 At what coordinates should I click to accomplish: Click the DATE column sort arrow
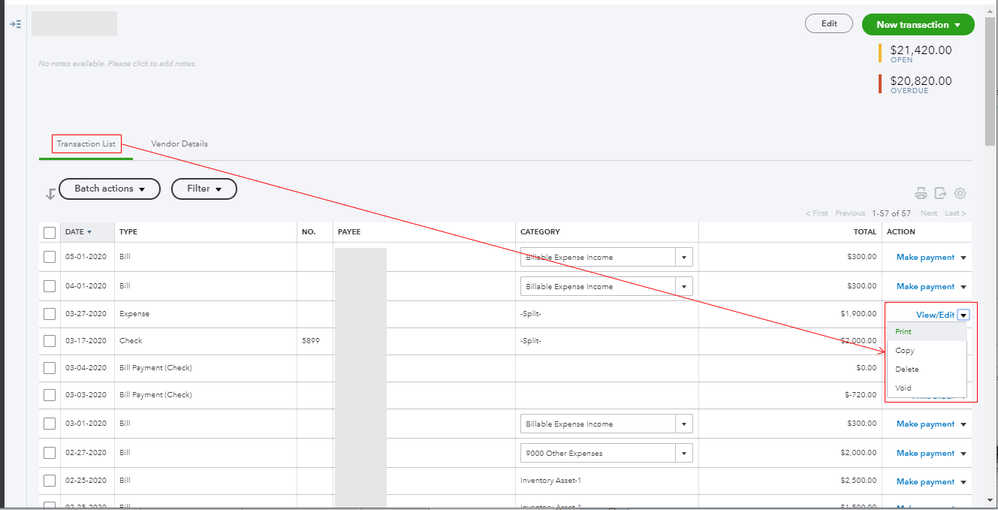88,232
